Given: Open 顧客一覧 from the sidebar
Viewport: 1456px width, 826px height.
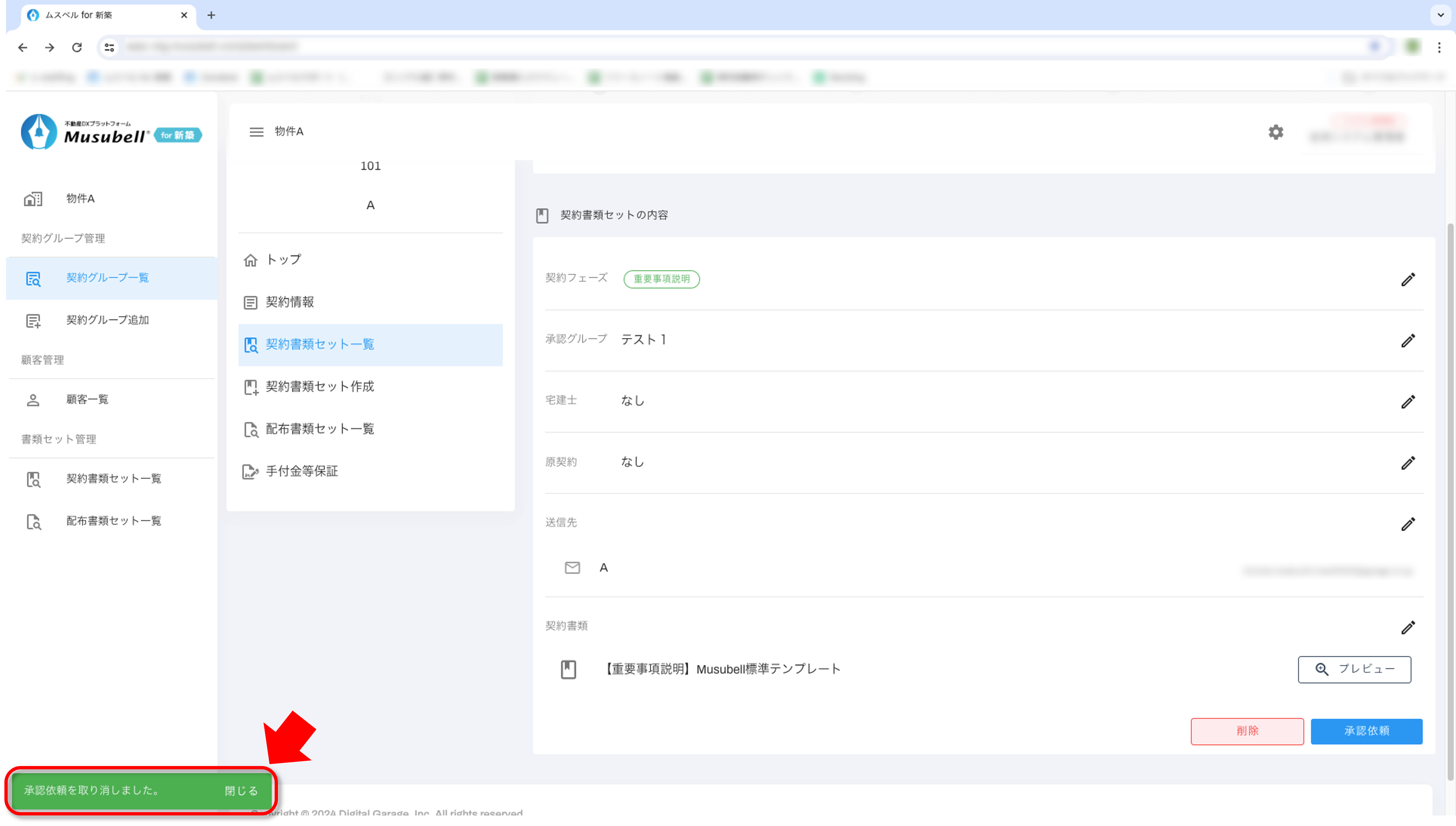Looking at the screenshot, I should click(87, 399).
